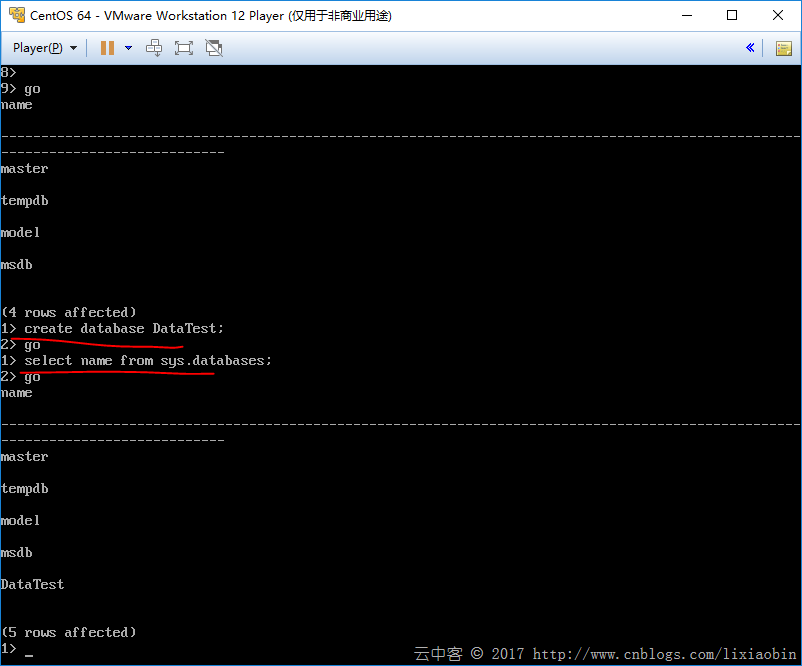Close the CentOS 64 VMware window
Viewport: 802px width, 666px height.
(x=778, y=15)
